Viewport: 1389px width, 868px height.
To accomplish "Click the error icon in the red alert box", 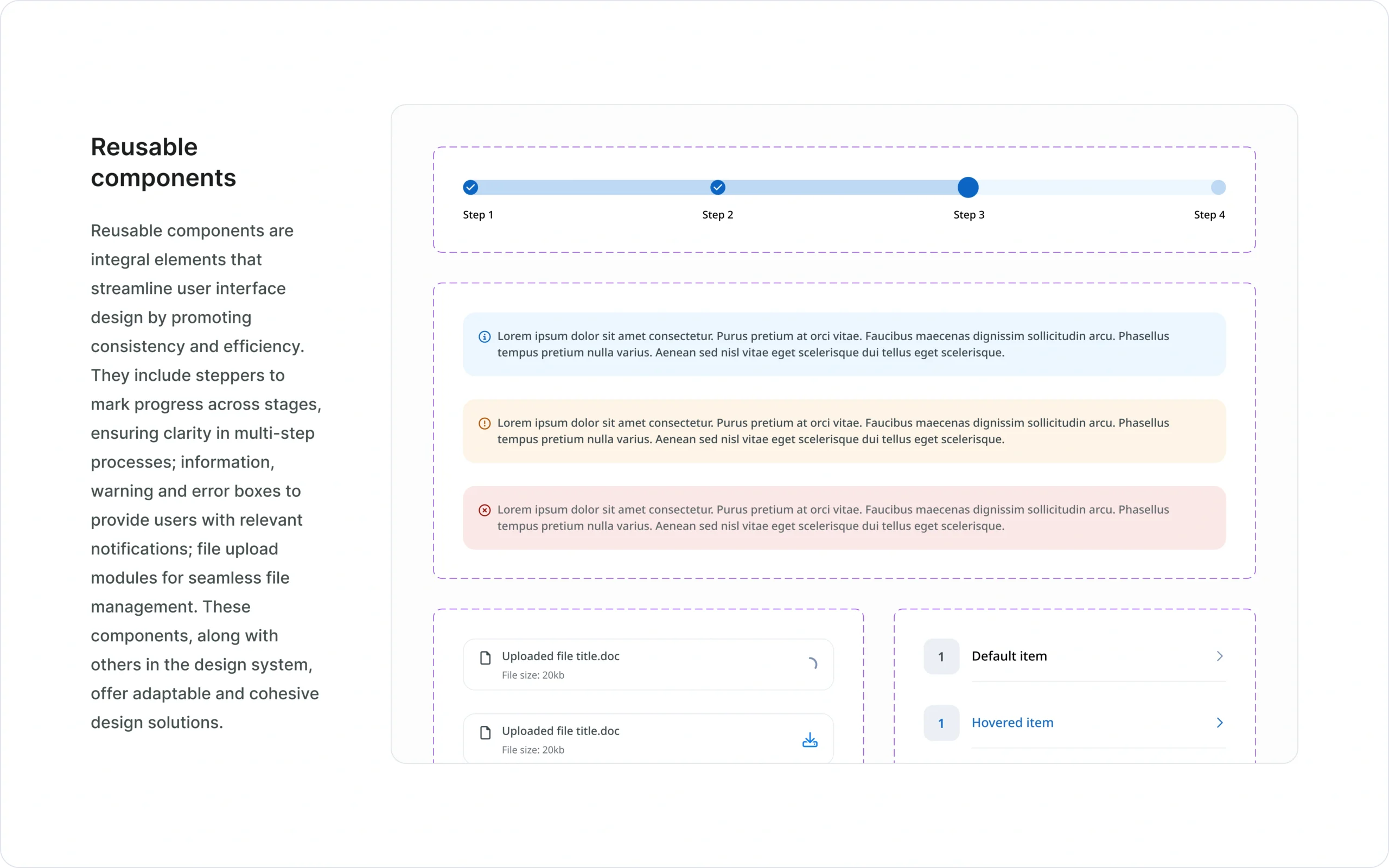I will [x=485, y=510].
